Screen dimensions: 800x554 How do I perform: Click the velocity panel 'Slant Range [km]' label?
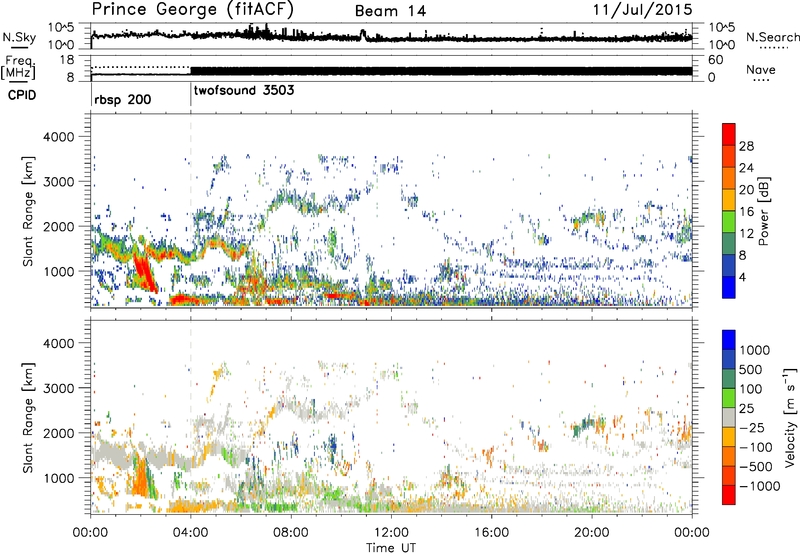click(x=28, y=417)
